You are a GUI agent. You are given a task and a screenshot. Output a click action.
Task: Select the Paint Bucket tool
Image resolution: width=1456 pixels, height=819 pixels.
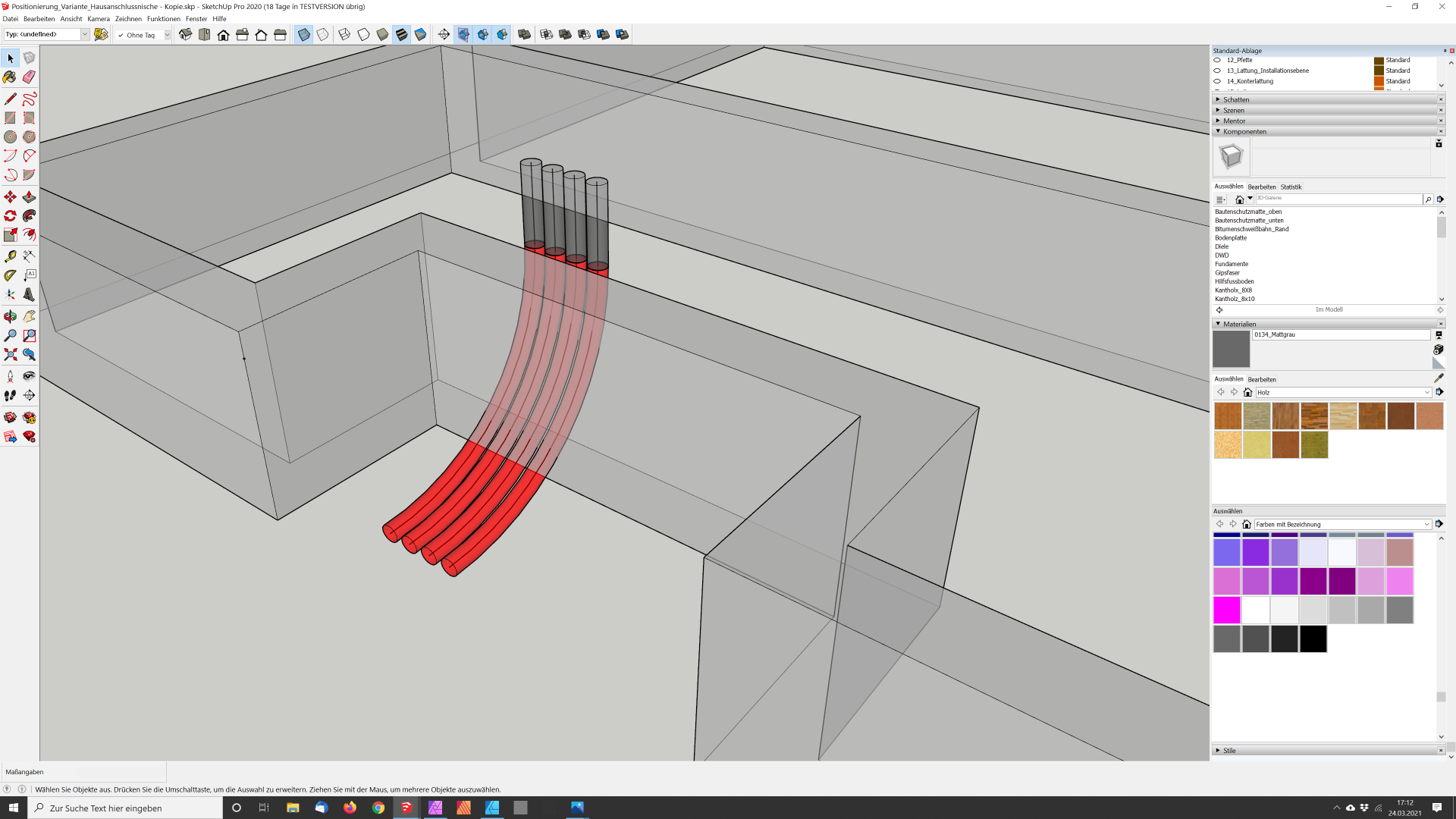point(10,77)
